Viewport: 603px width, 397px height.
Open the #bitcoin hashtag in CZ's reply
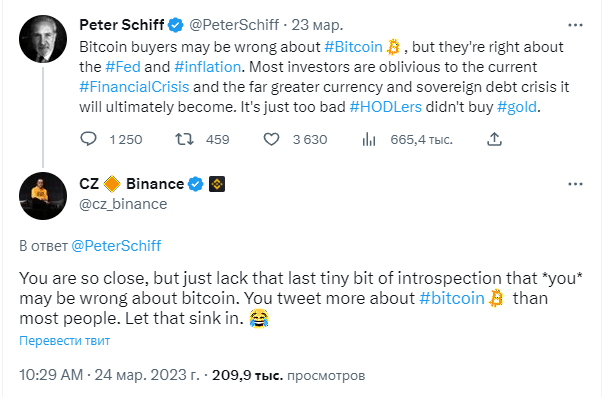tap(452, 298)
